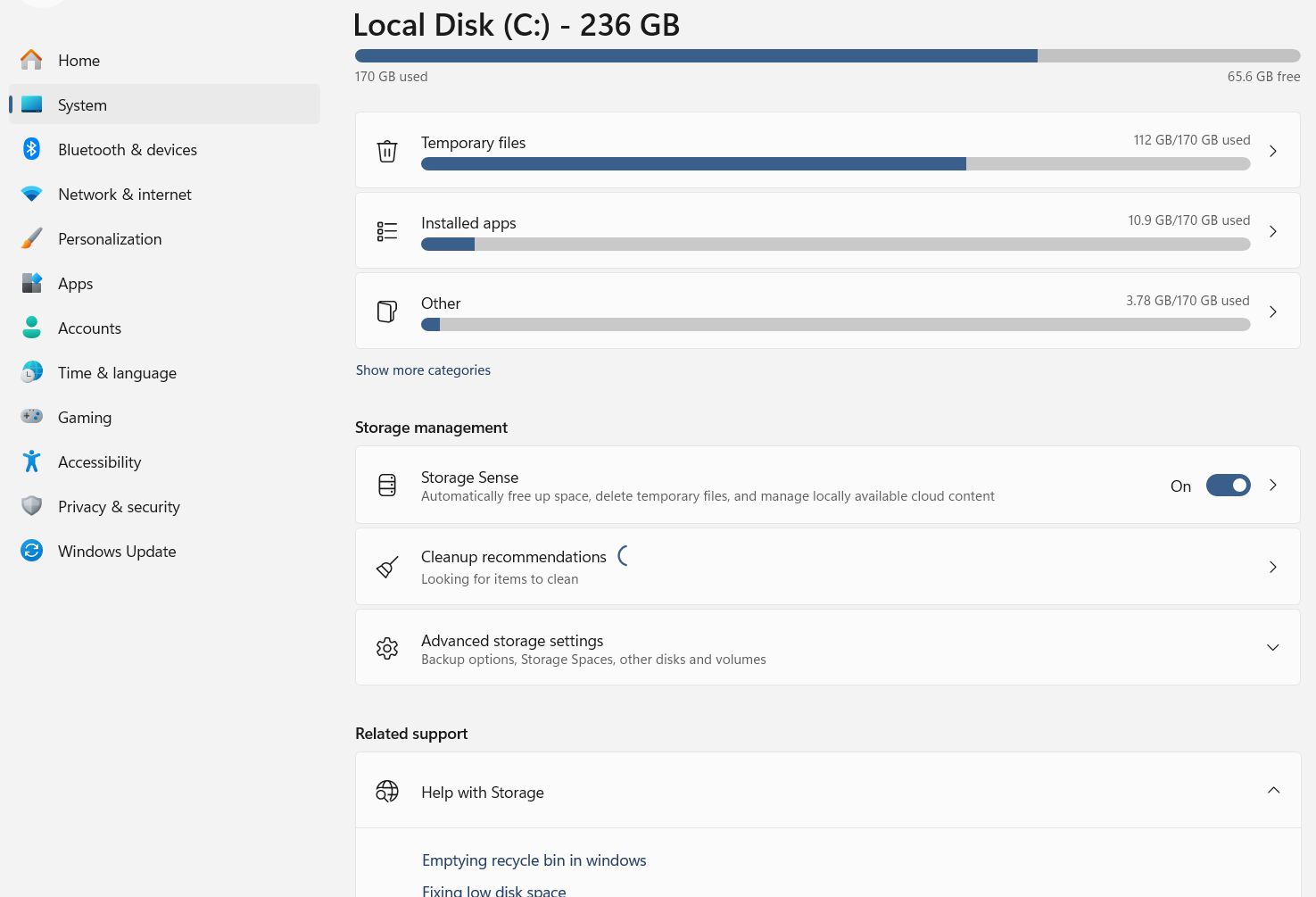Click the Personalization paintbrush icon
Screen dimensions: 1316x897
click(31, 238)
